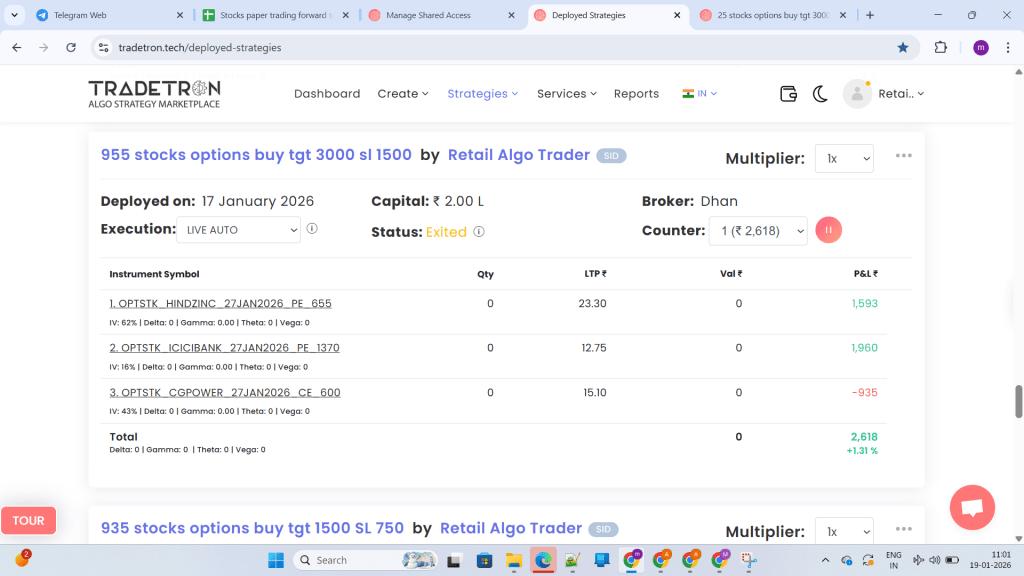Click info icon next to Execution dropdown
The width and height of the screenshot is (1024, 576).
click(312, 229)
